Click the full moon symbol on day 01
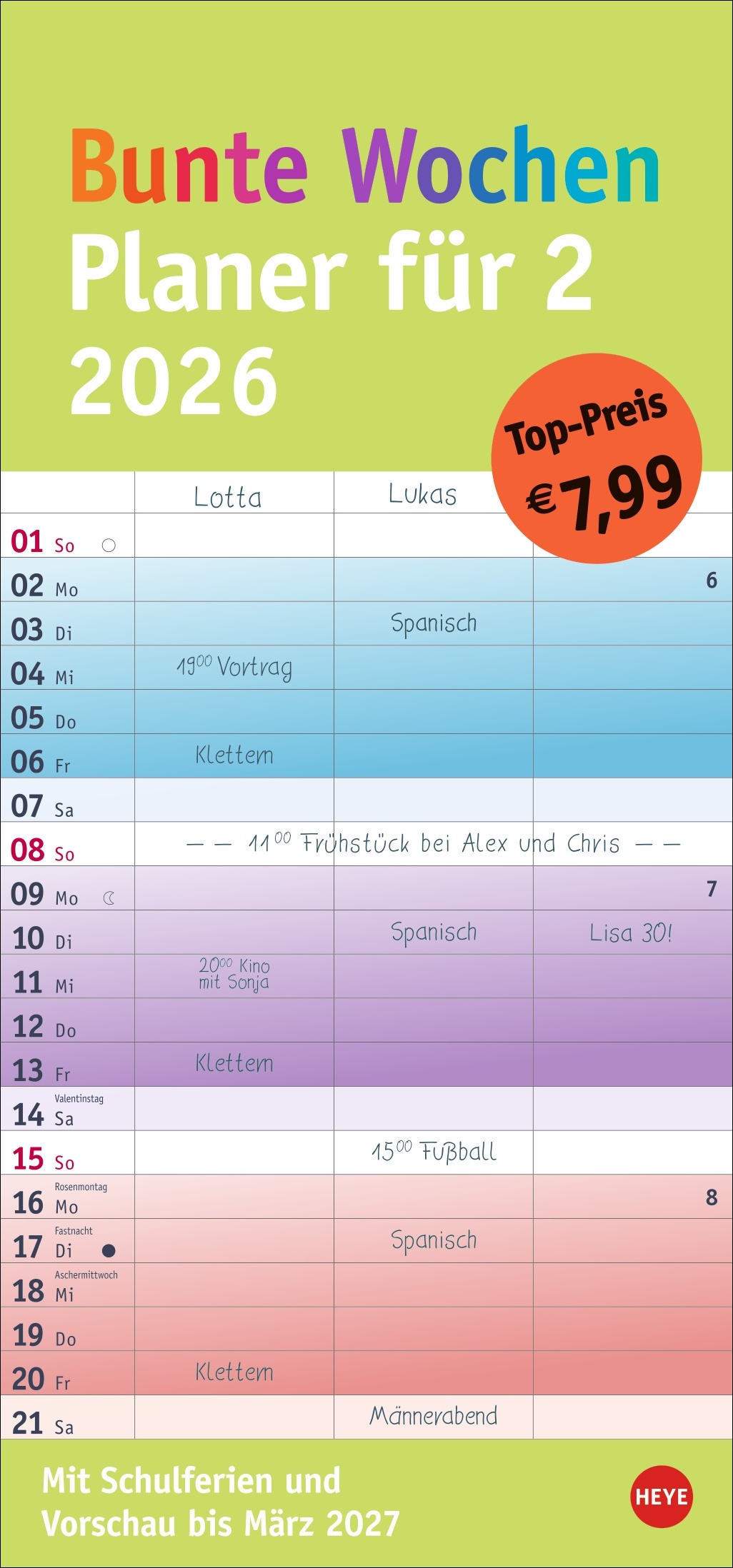The width and height of the screenshot is (733, 1568). pyautogui.click(x=109, y=546)
